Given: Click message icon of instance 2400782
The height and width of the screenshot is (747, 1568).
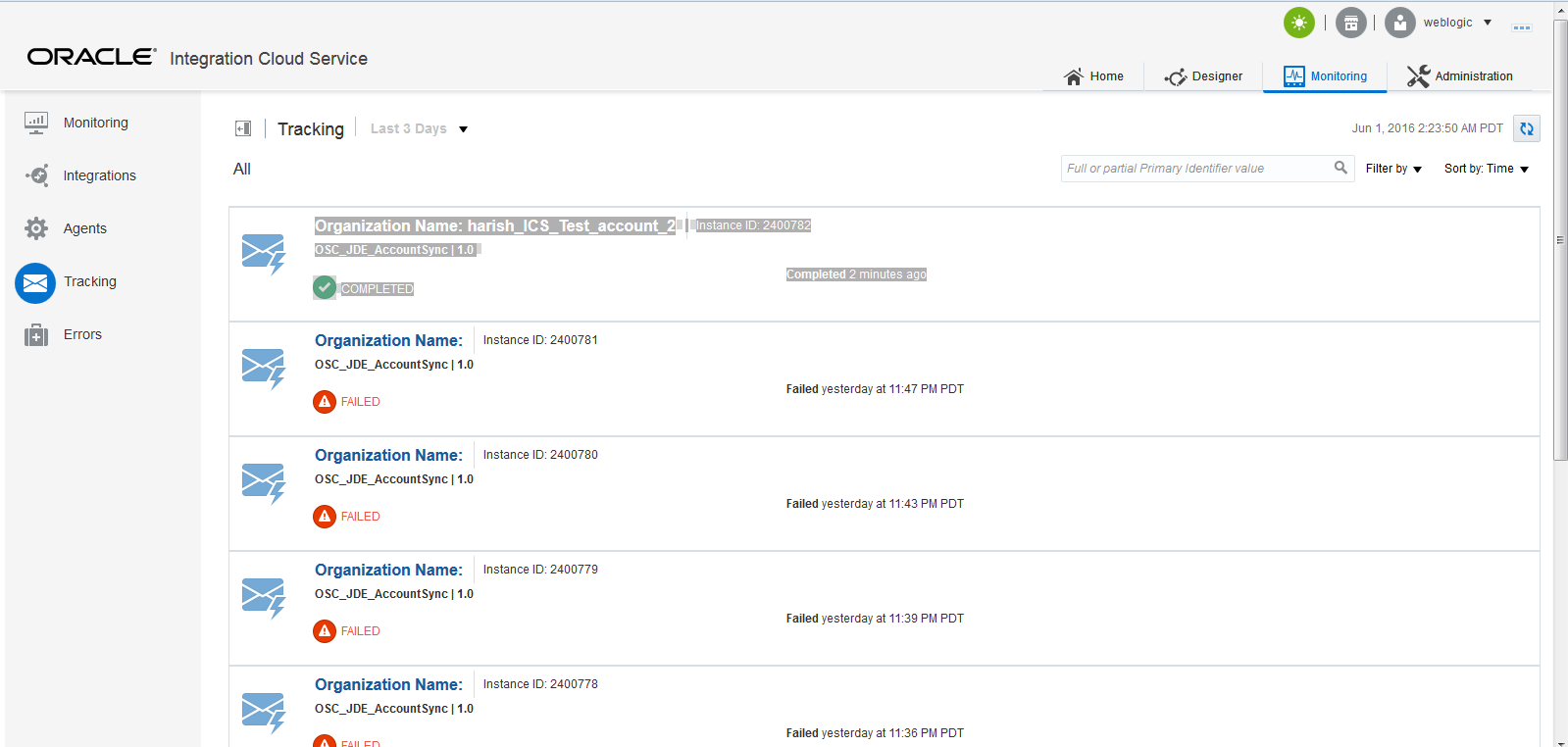Looking at the screenshot, I should click(263, 254).
